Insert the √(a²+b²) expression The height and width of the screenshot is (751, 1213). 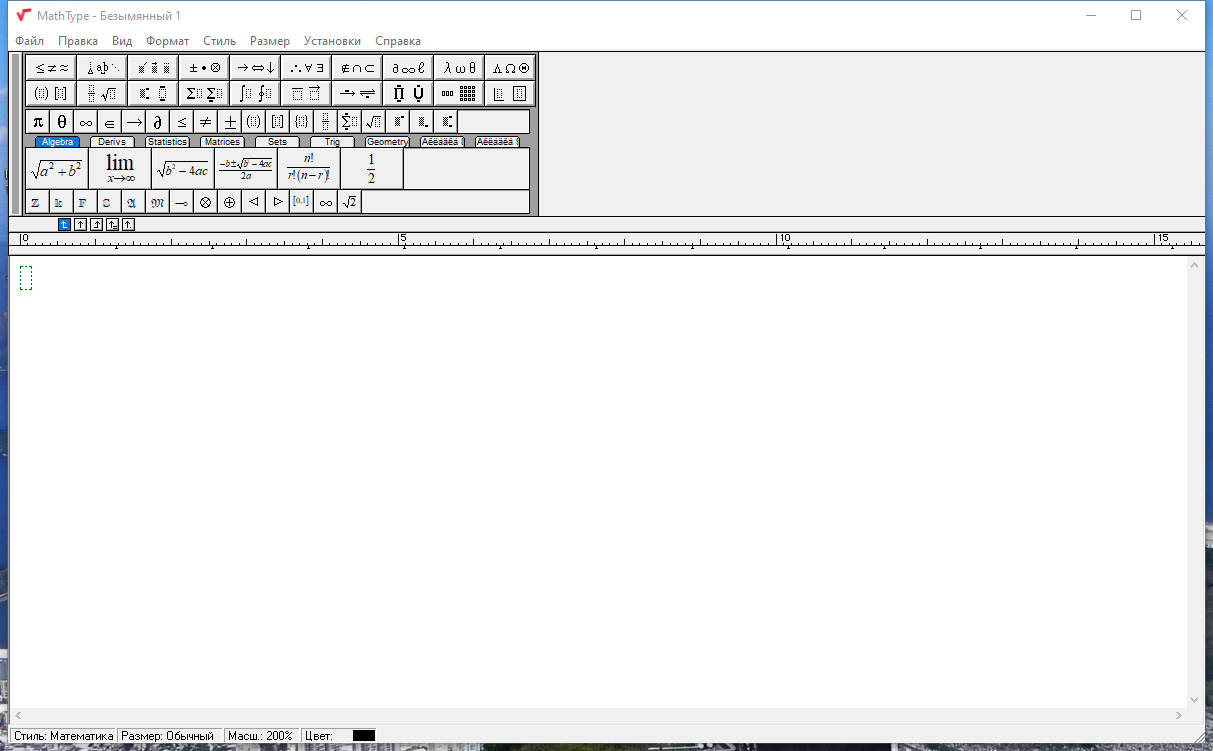57,168
